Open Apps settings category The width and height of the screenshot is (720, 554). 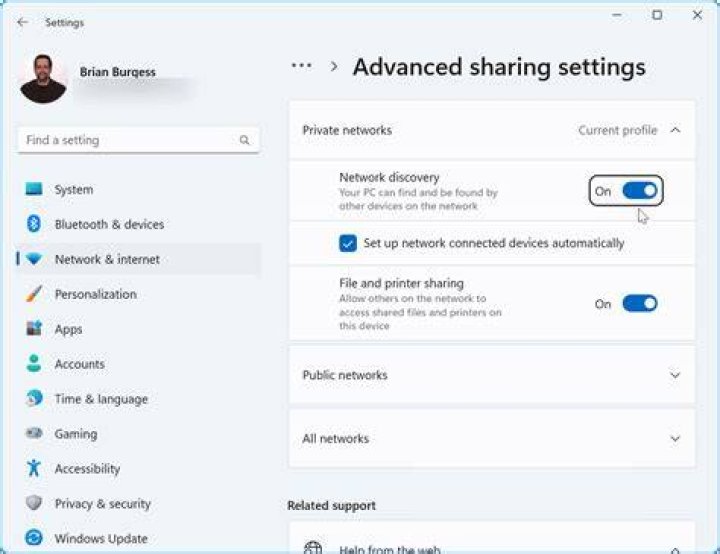pos(138,329)
